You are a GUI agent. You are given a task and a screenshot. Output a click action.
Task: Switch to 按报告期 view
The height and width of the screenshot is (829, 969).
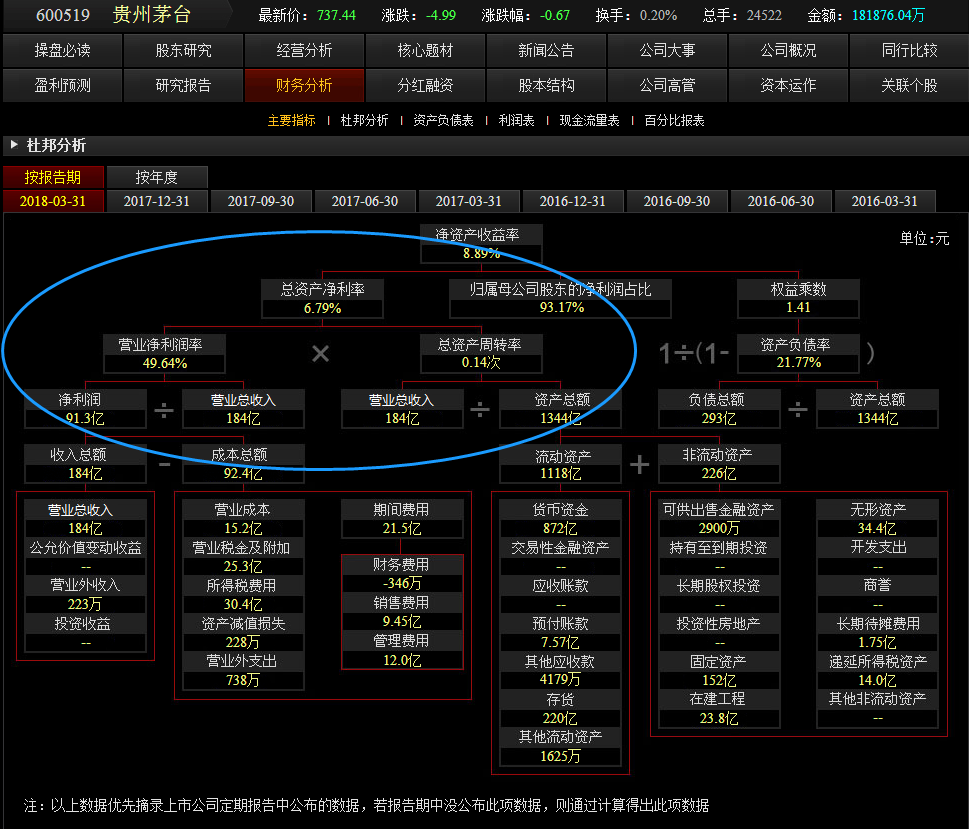point(53,177)
